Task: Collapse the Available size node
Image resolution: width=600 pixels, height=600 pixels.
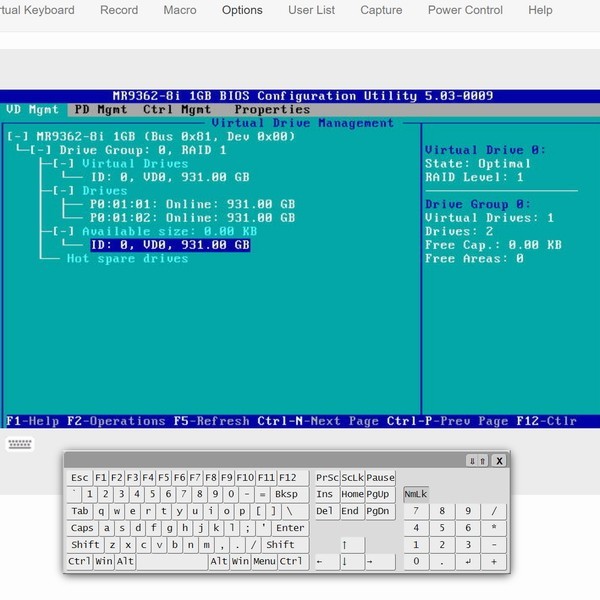Action: click(x=64, y=231)
